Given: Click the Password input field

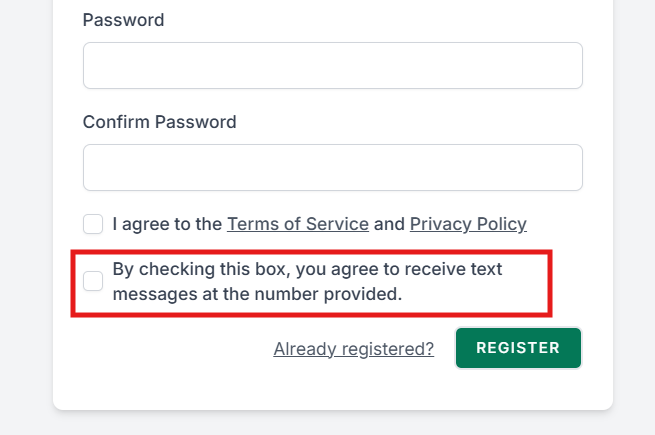Looking at the screenshot, I should click(x=332, y=66).
